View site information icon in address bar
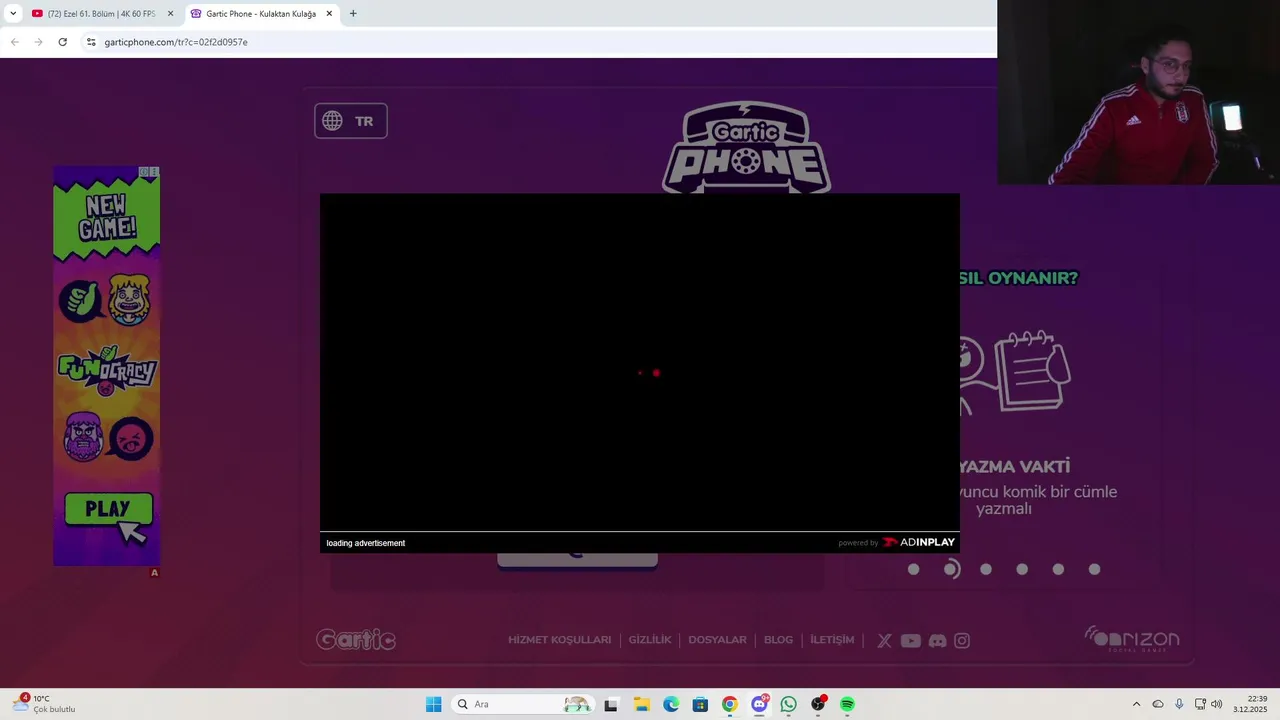The image size is (1280, 720). point(91,42)
